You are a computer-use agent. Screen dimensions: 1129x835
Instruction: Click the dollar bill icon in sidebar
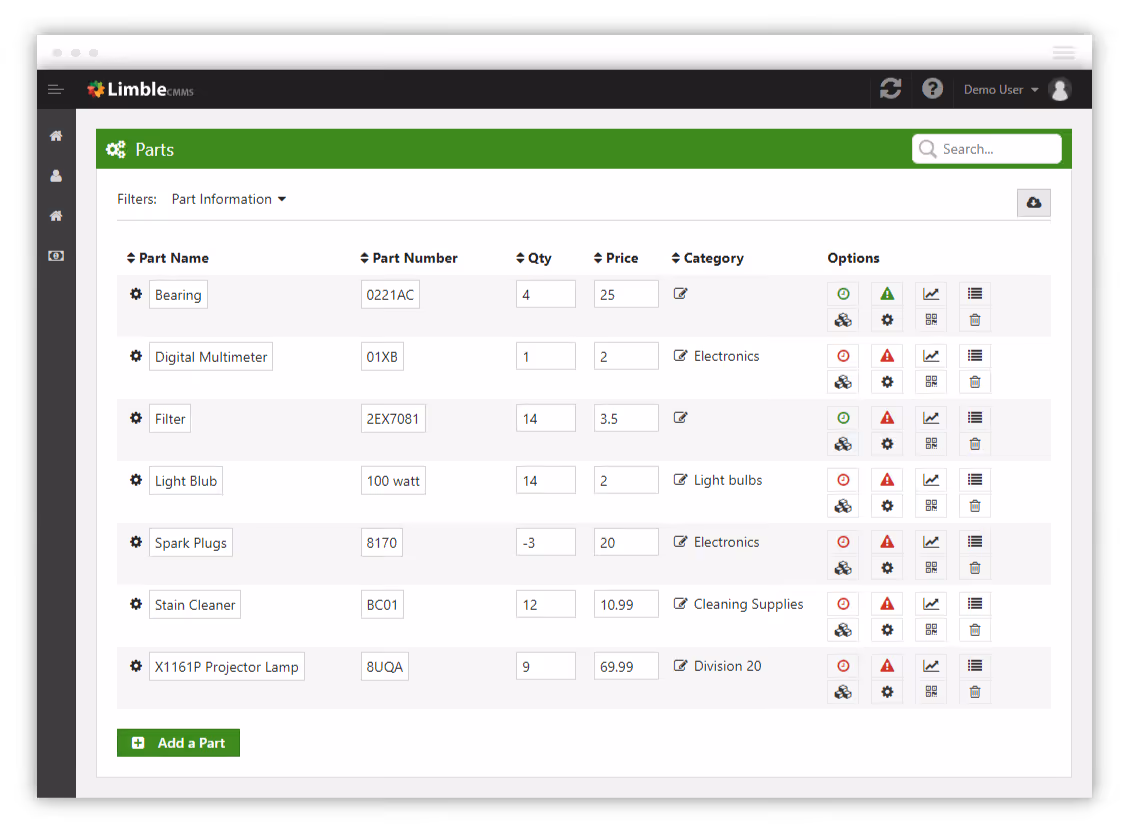56,255
